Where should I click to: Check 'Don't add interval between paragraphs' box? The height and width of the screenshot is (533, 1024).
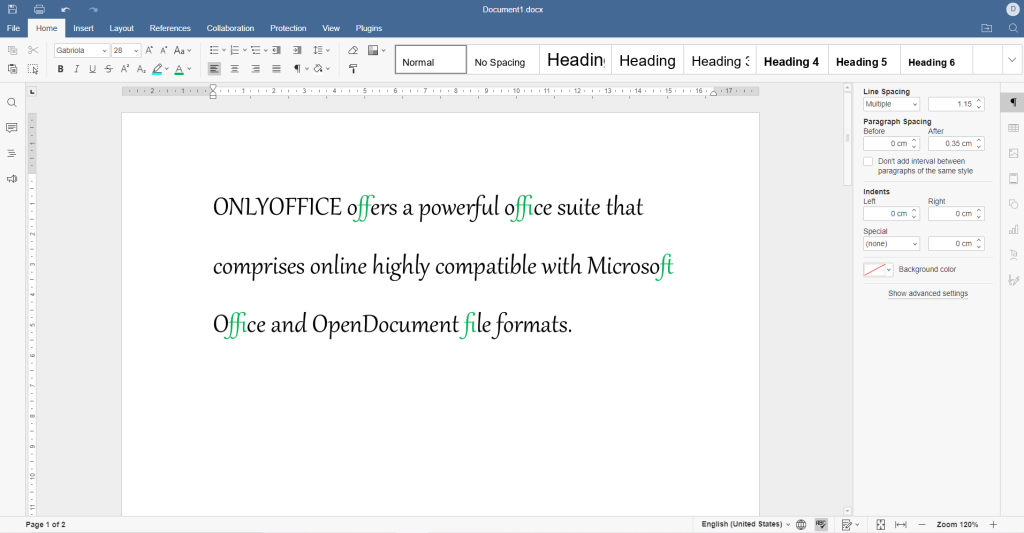pos(868,161)
